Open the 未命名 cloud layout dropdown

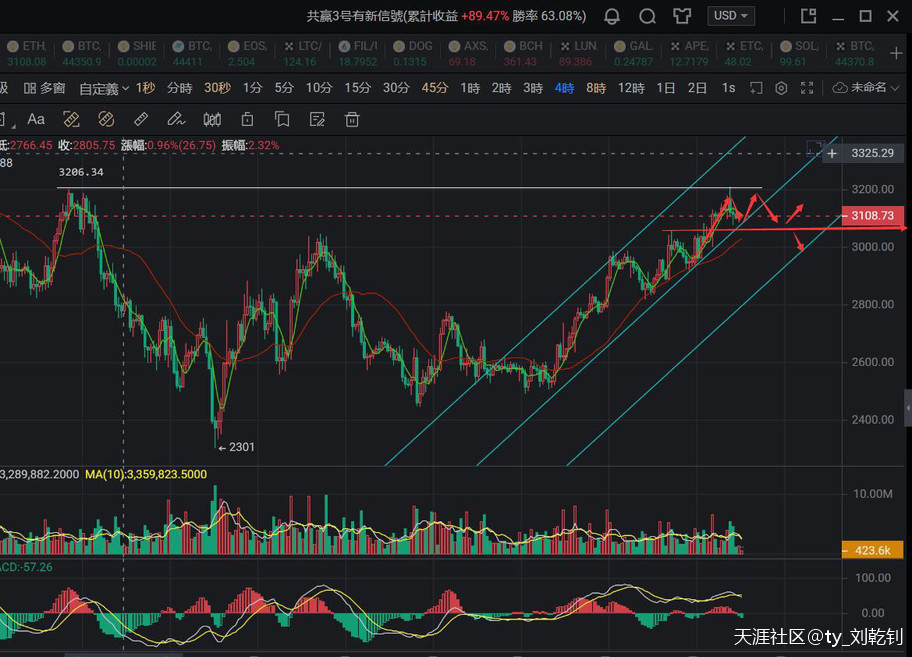point(867,88)
